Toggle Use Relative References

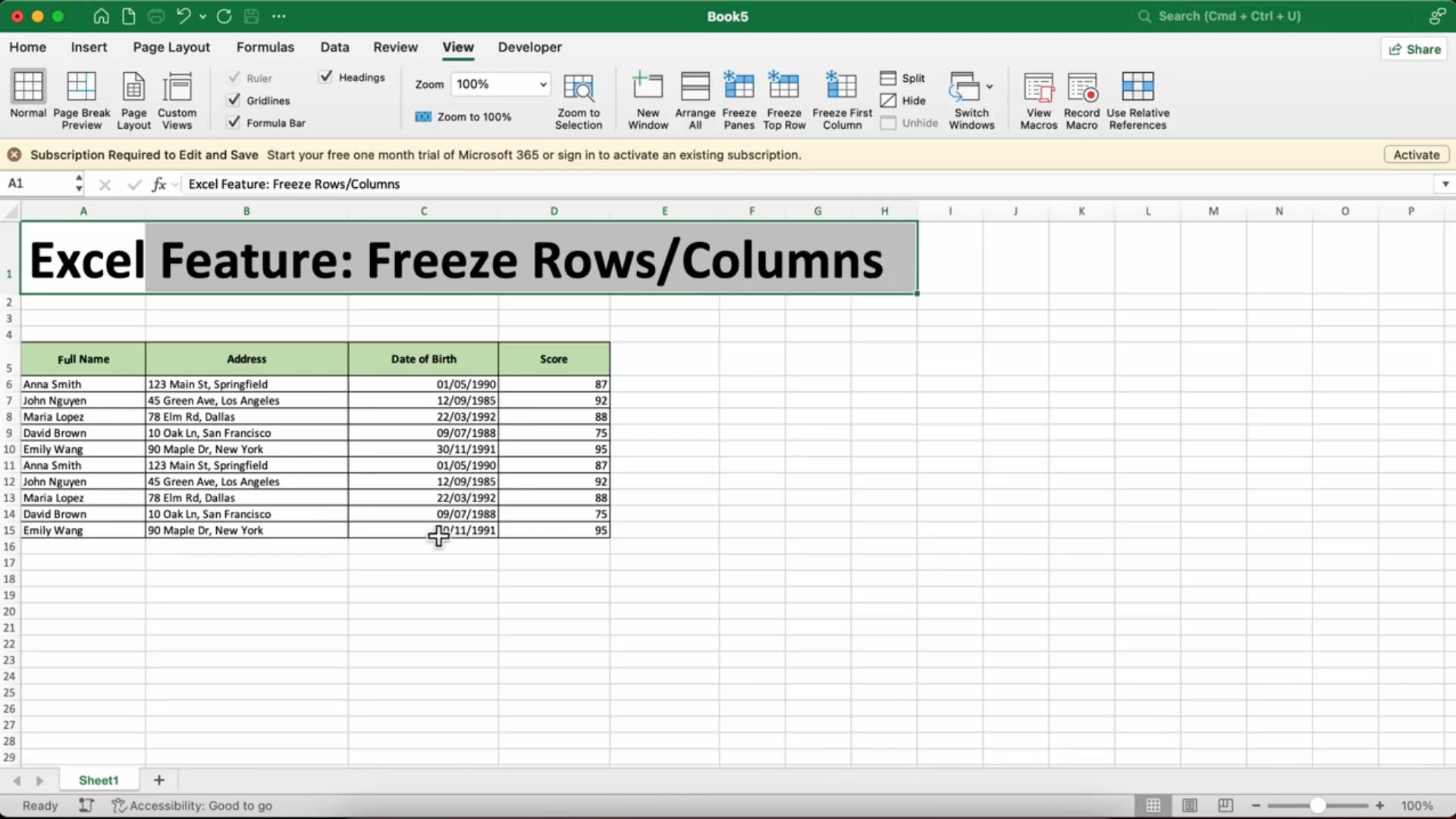(x=1137, y=100)
